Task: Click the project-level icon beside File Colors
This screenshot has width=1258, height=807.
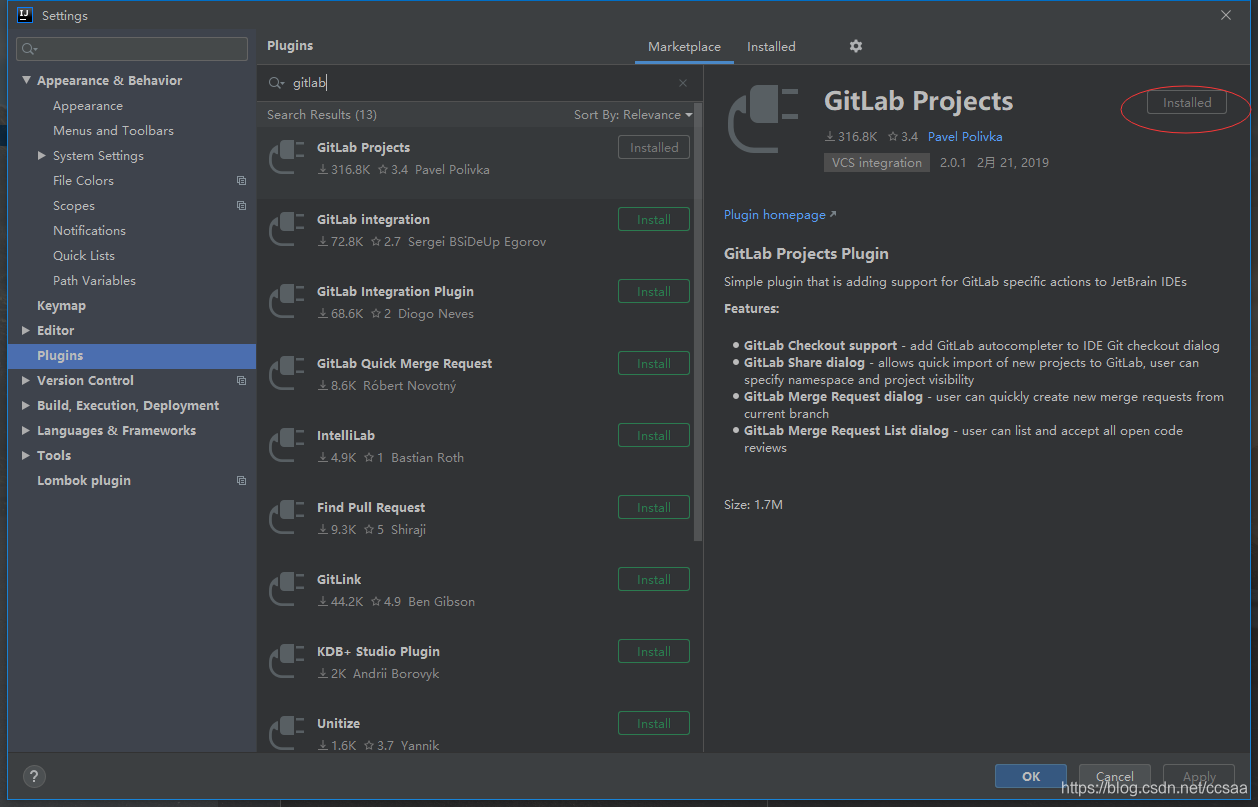Action: (241, 181)
